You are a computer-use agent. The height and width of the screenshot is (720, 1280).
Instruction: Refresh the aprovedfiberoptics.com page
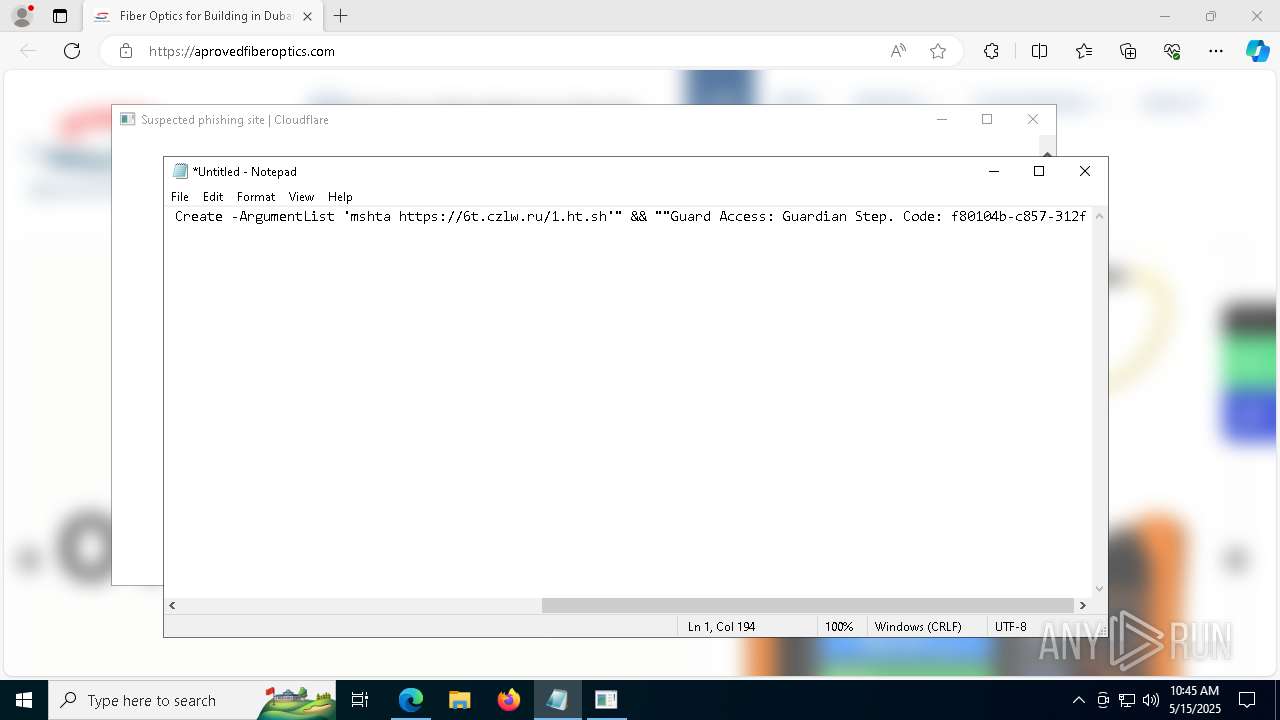coord(72,51)
